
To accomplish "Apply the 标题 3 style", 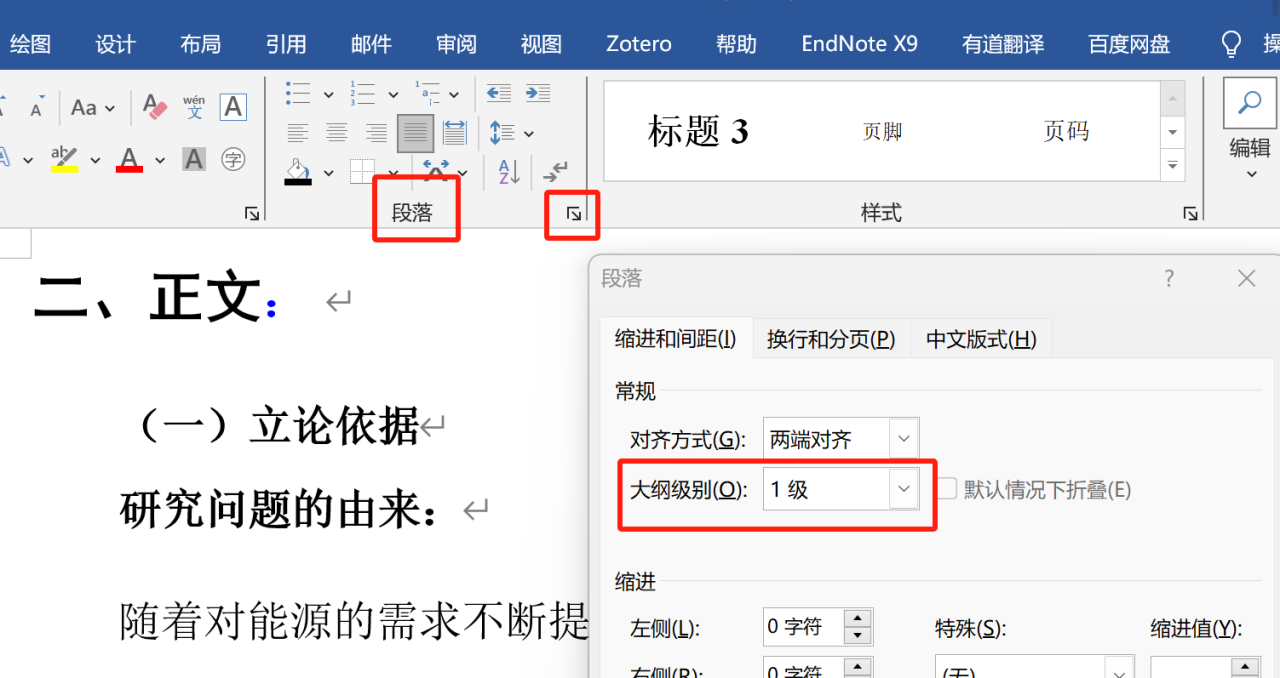I will point(698,131).
